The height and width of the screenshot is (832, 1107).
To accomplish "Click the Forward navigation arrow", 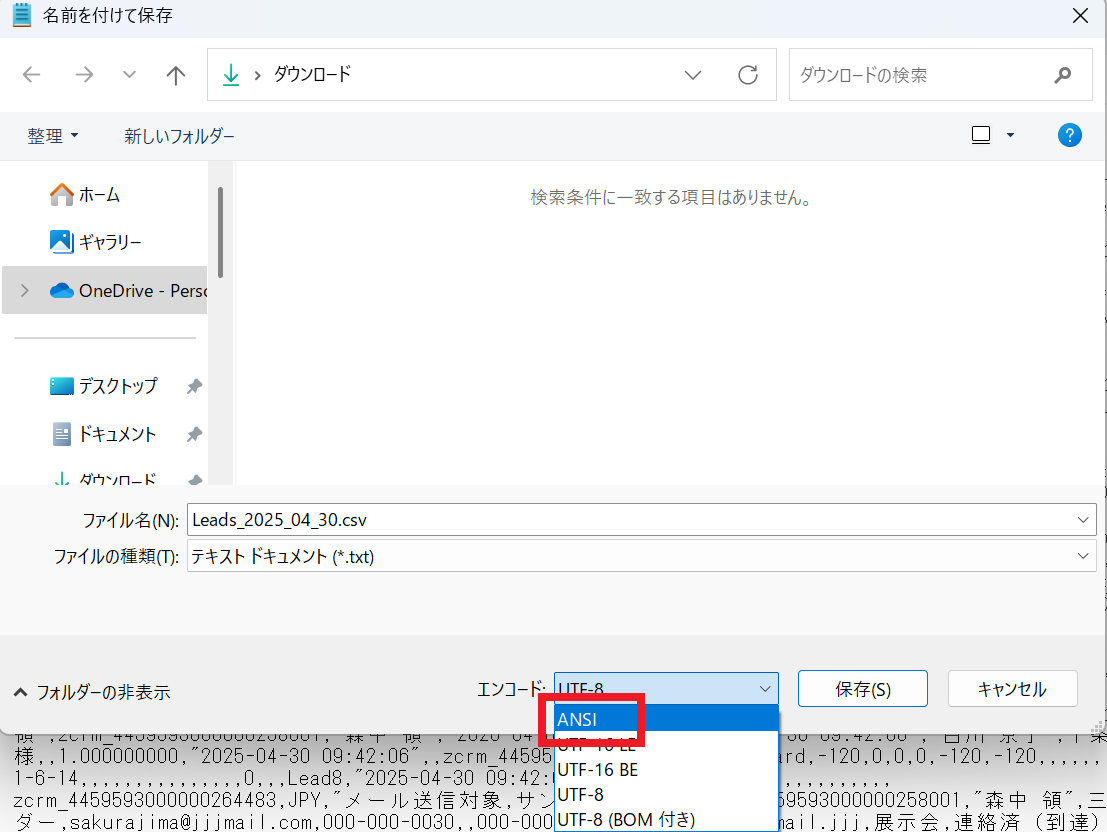I will 84,75.
